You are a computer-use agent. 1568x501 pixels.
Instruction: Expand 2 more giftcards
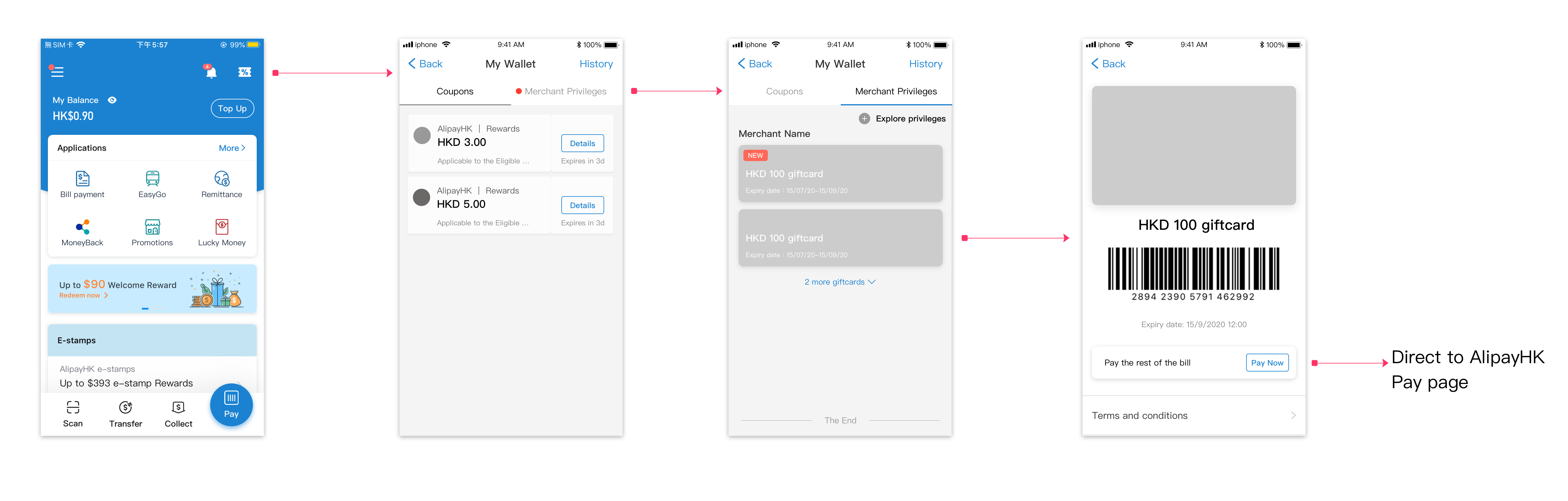coord(840,282)
